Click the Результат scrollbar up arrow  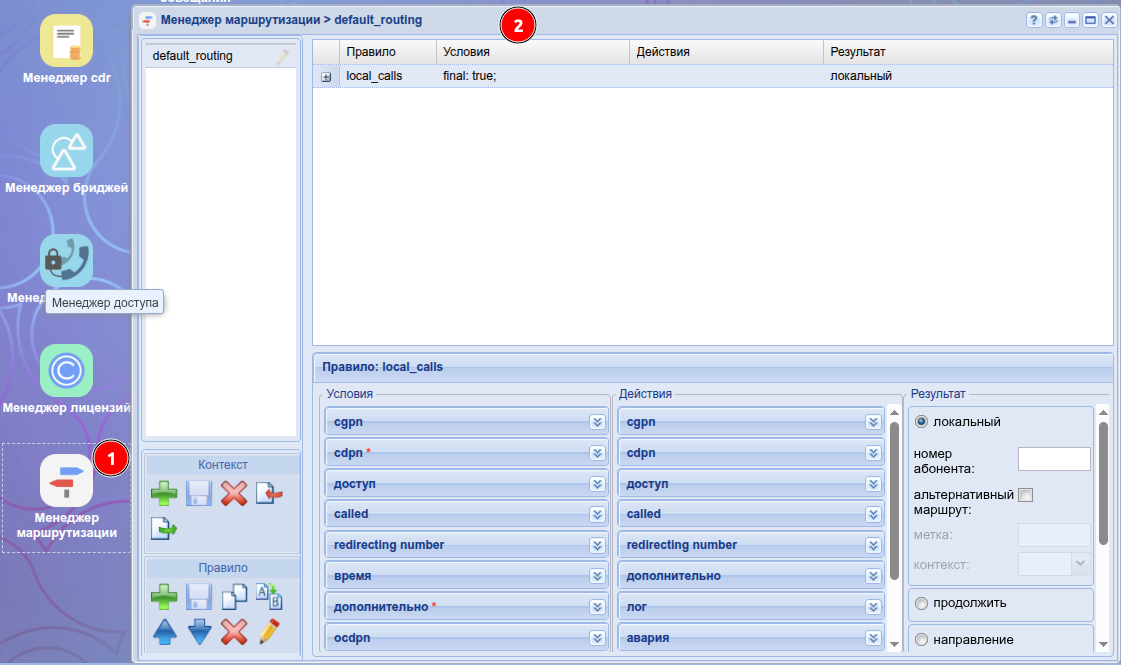pos(1103,413)
